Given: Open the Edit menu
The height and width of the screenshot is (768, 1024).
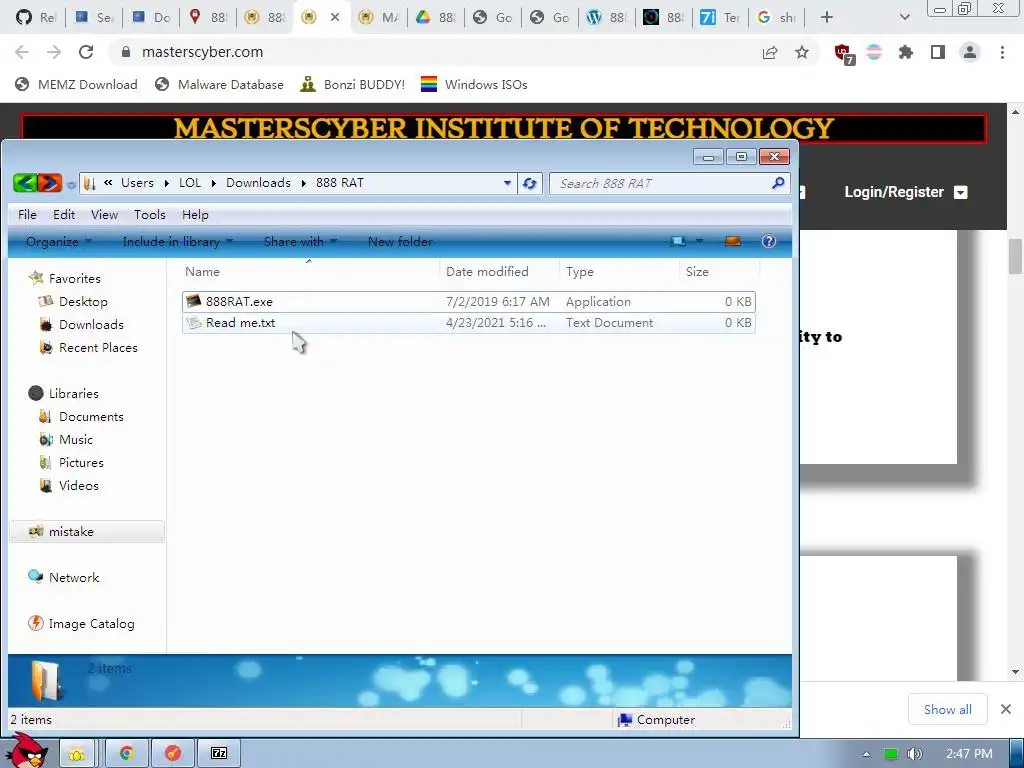Looking at the screenshot, I should pos(64,215).
